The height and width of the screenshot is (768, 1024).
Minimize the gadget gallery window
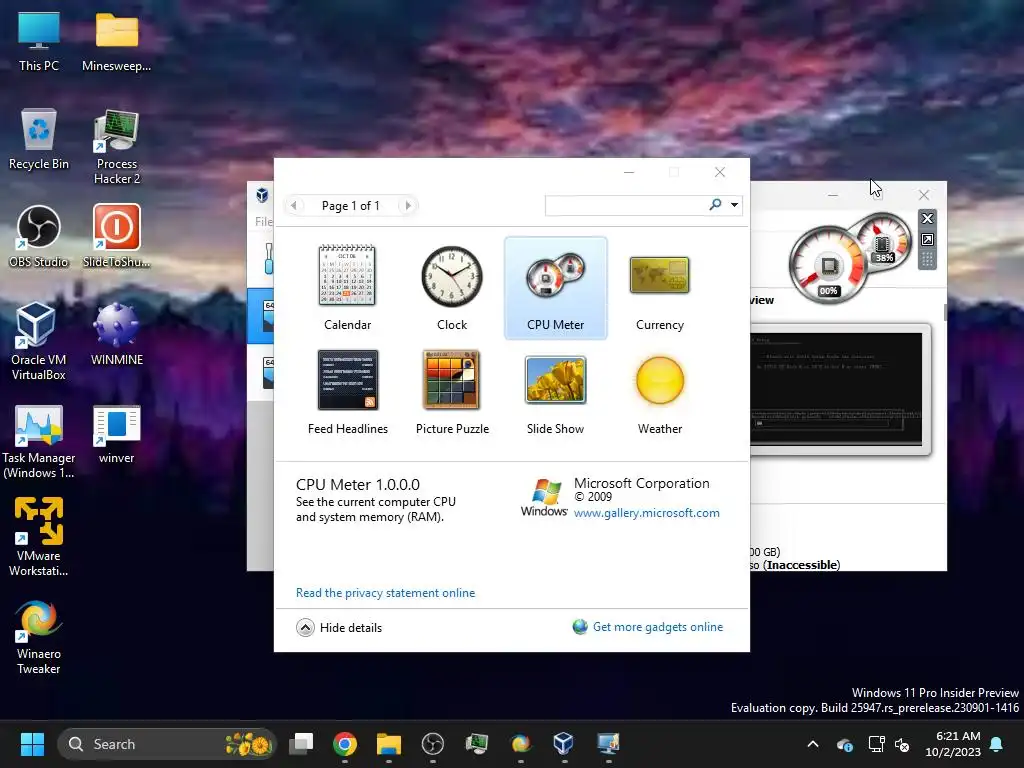pos(629,172)
